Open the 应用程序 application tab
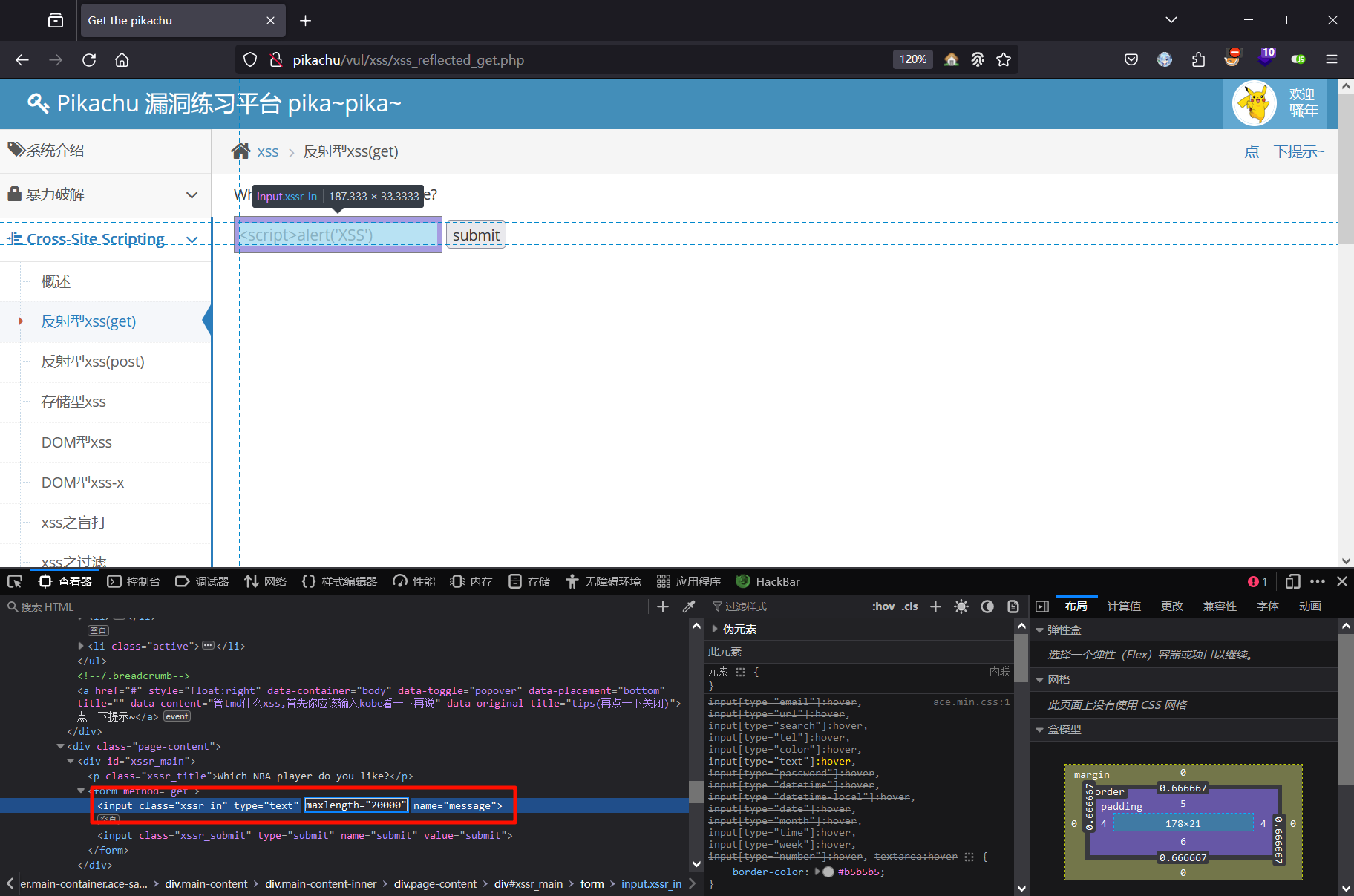 click(688, 581)
